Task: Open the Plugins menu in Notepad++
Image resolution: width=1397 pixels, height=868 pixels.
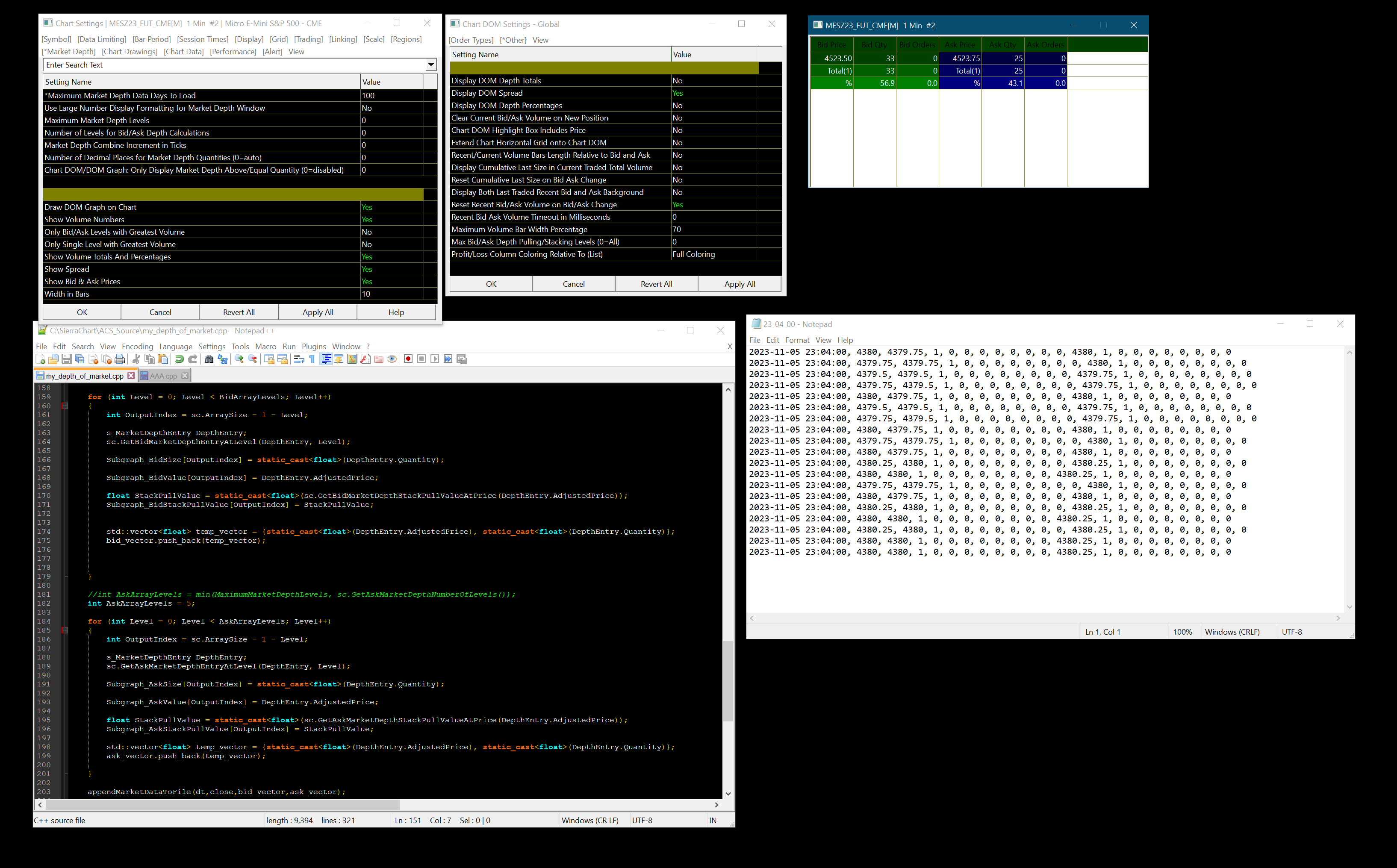Action: point(313,346)
